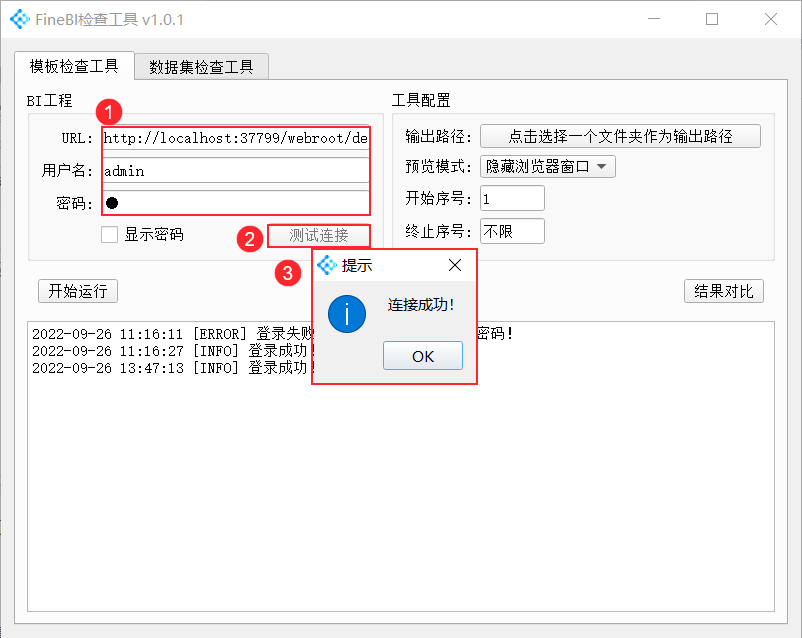Click the 终止序号 field showing 不限
The height and width of the screenshot is (638, 802).
512,231
